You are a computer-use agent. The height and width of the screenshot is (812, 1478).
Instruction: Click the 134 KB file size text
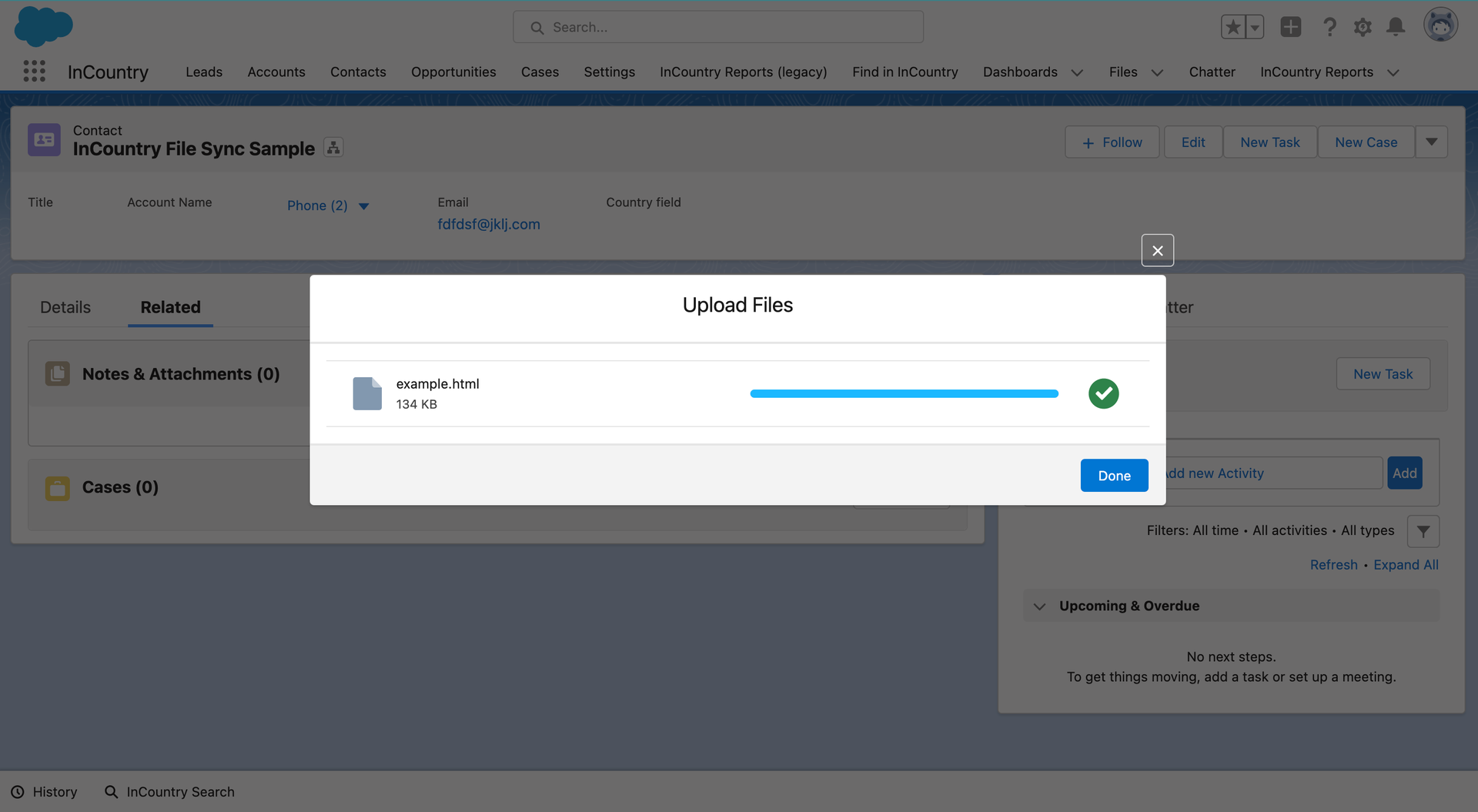416,404
